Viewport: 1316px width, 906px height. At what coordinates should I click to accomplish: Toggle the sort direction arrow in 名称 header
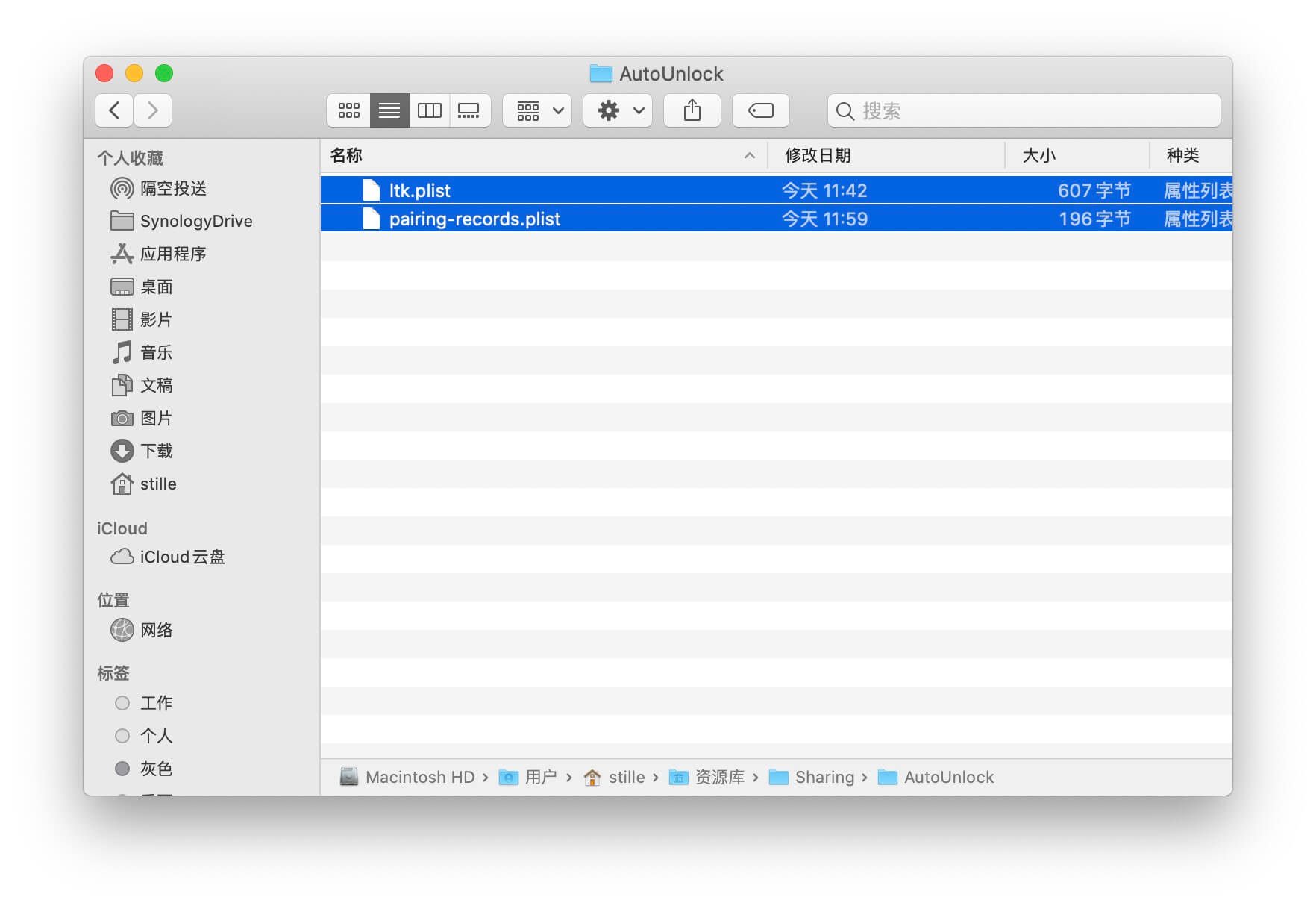tap(749, 155)
